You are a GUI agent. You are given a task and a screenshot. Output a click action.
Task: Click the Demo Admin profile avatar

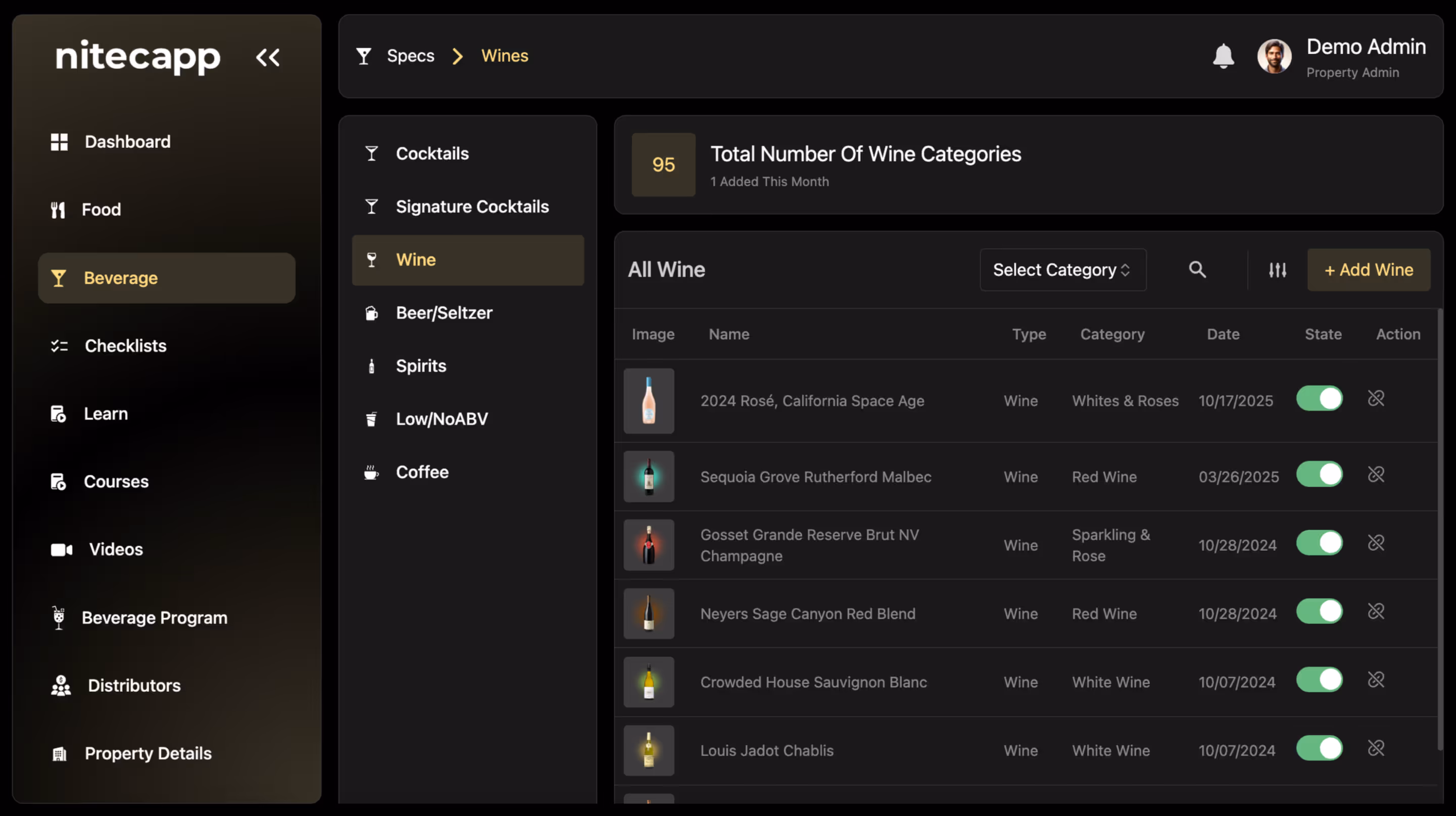[1275, 56]
